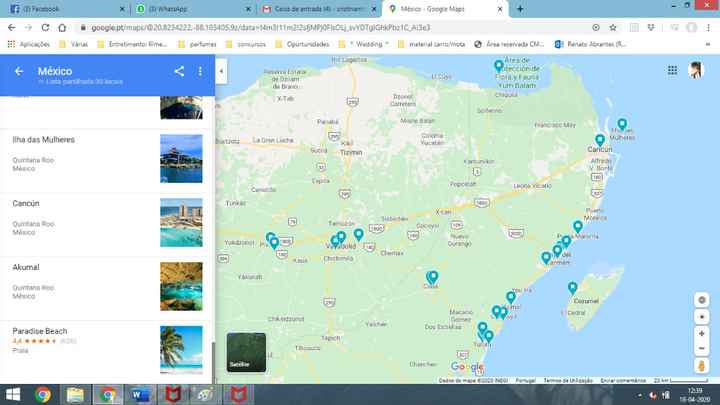Switch to the WhatsApp tab
This screenshot has width=720, height=405.
coord(193,9)
